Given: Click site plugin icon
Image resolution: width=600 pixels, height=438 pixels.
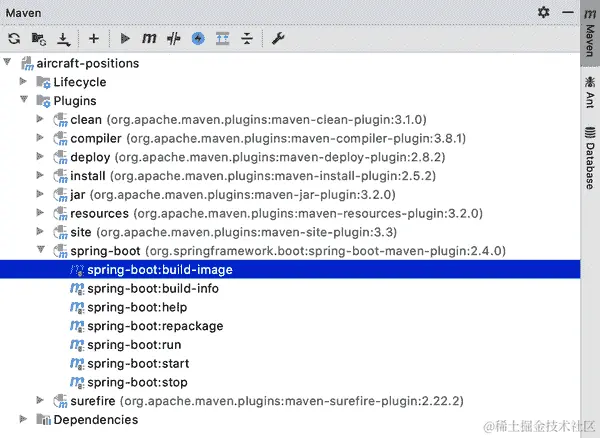Looking at the screenshot, I should [x=60, y=232].
